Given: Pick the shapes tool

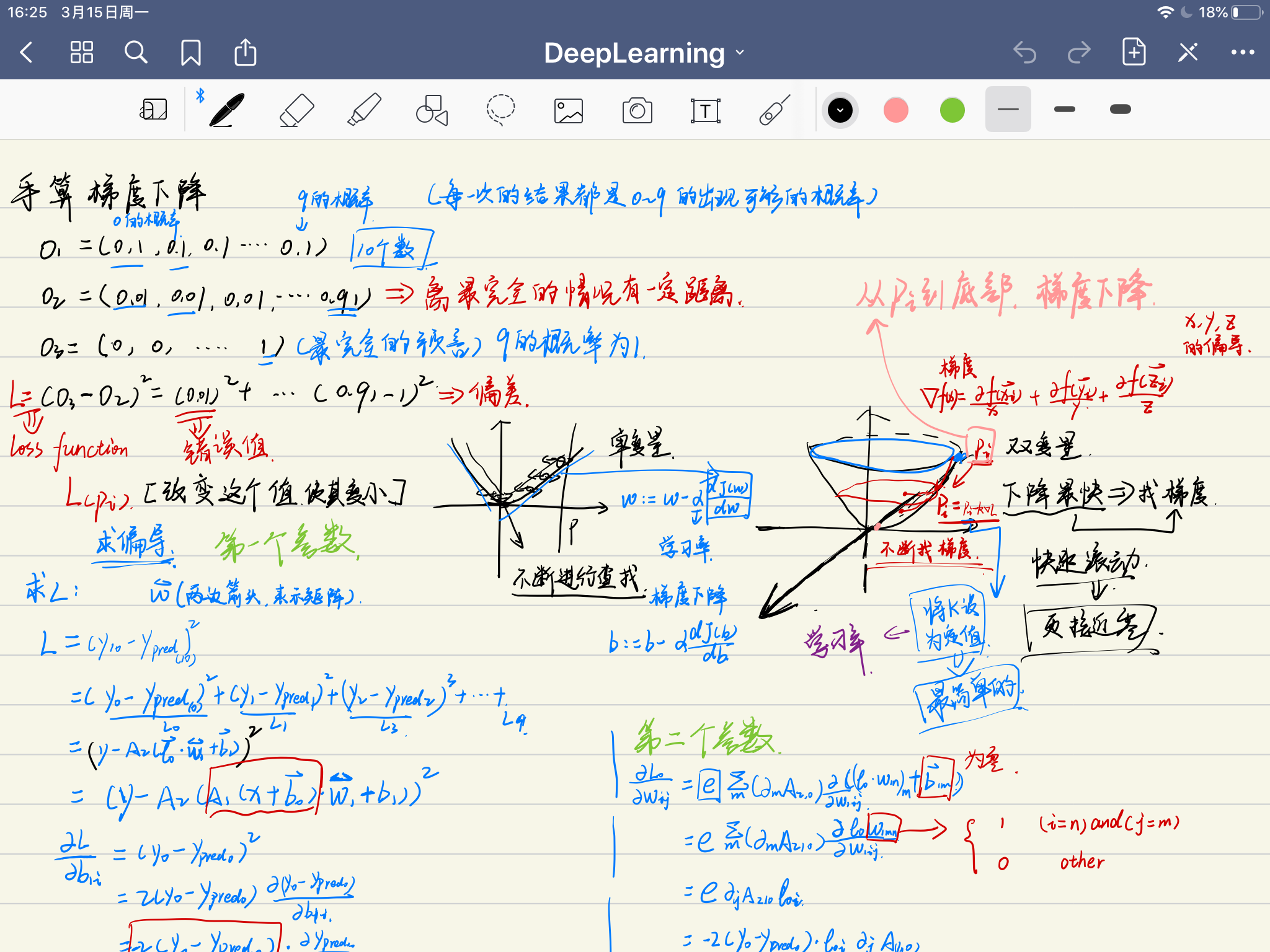Looking at the screenshot, I should point(432,110).
